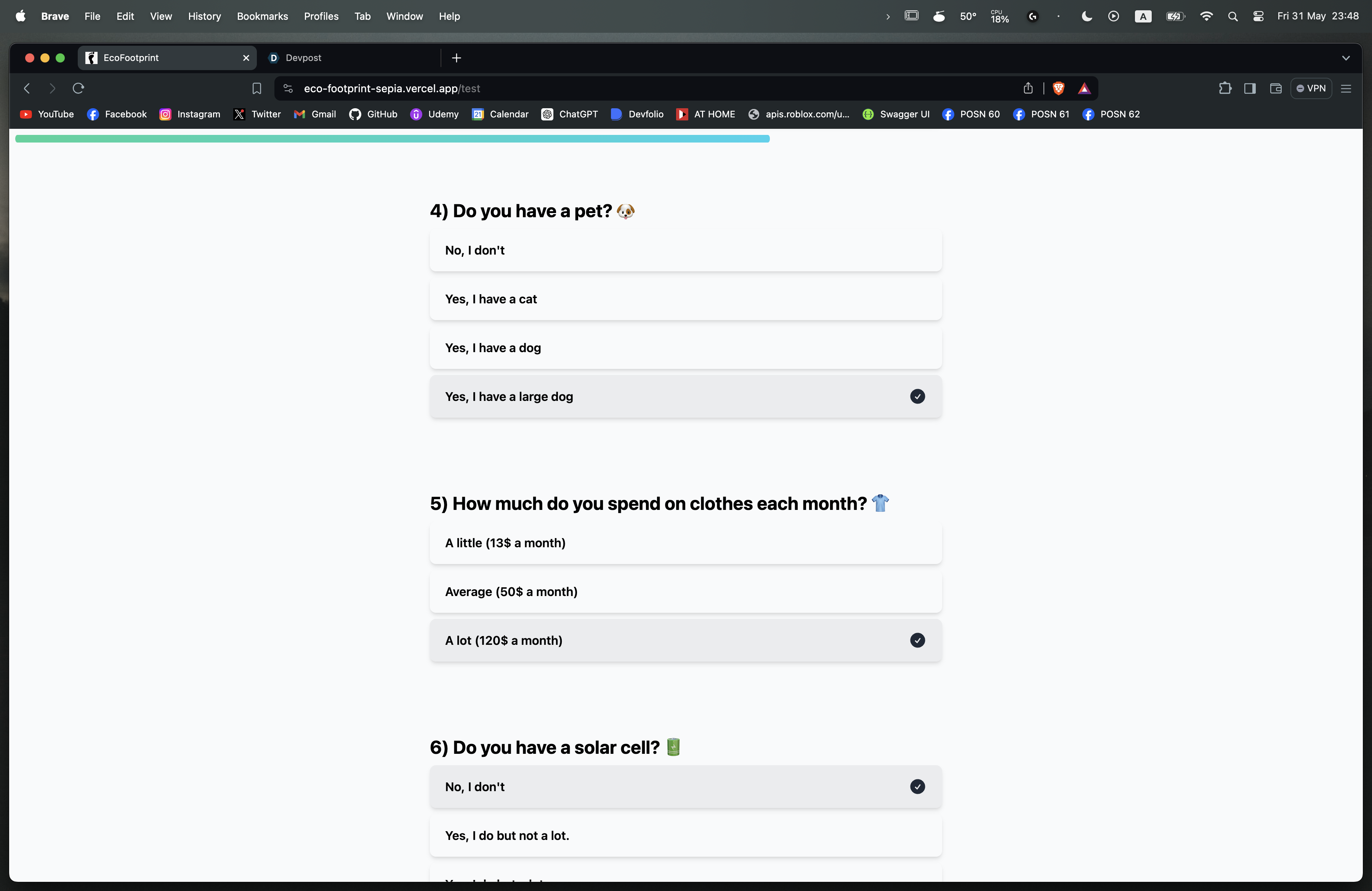
Task: Toggle the browser sidebar panel icon
Action: (x=1250, y=88)
